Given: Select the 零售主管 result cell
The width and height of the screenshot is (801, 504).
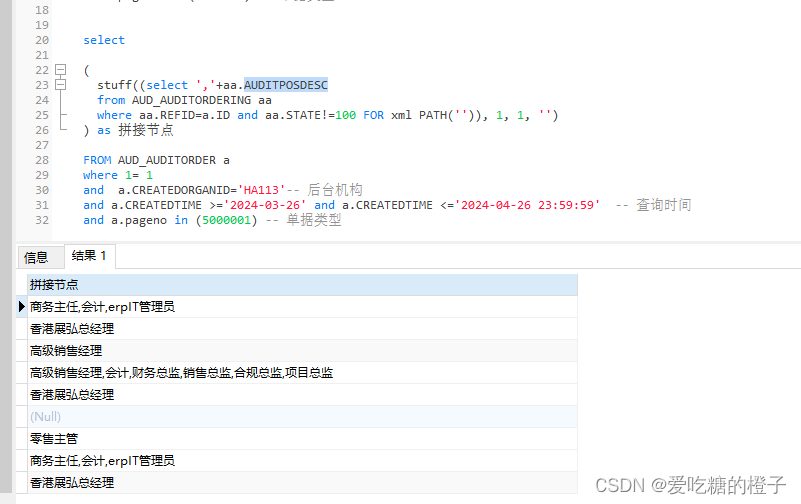Looking at the screenshot, I should pos(302,439).
